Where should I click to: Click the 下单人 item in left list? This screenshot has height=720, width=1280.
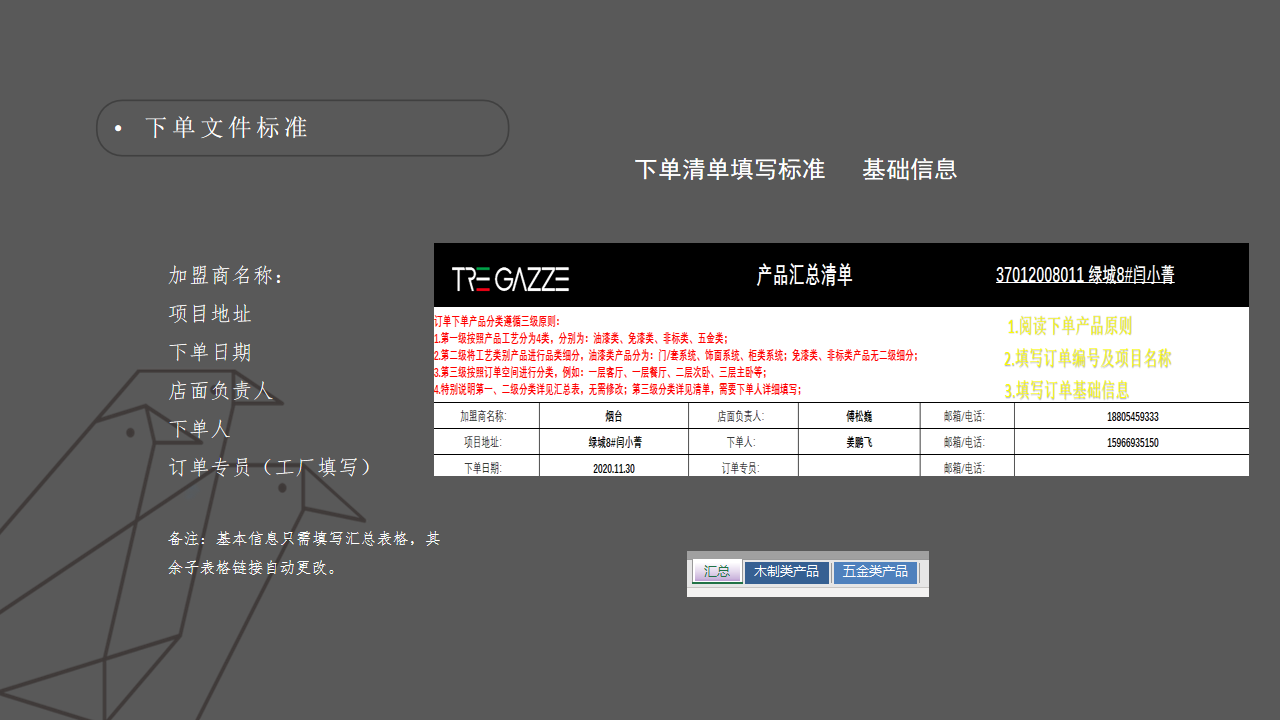coord(199,428)
